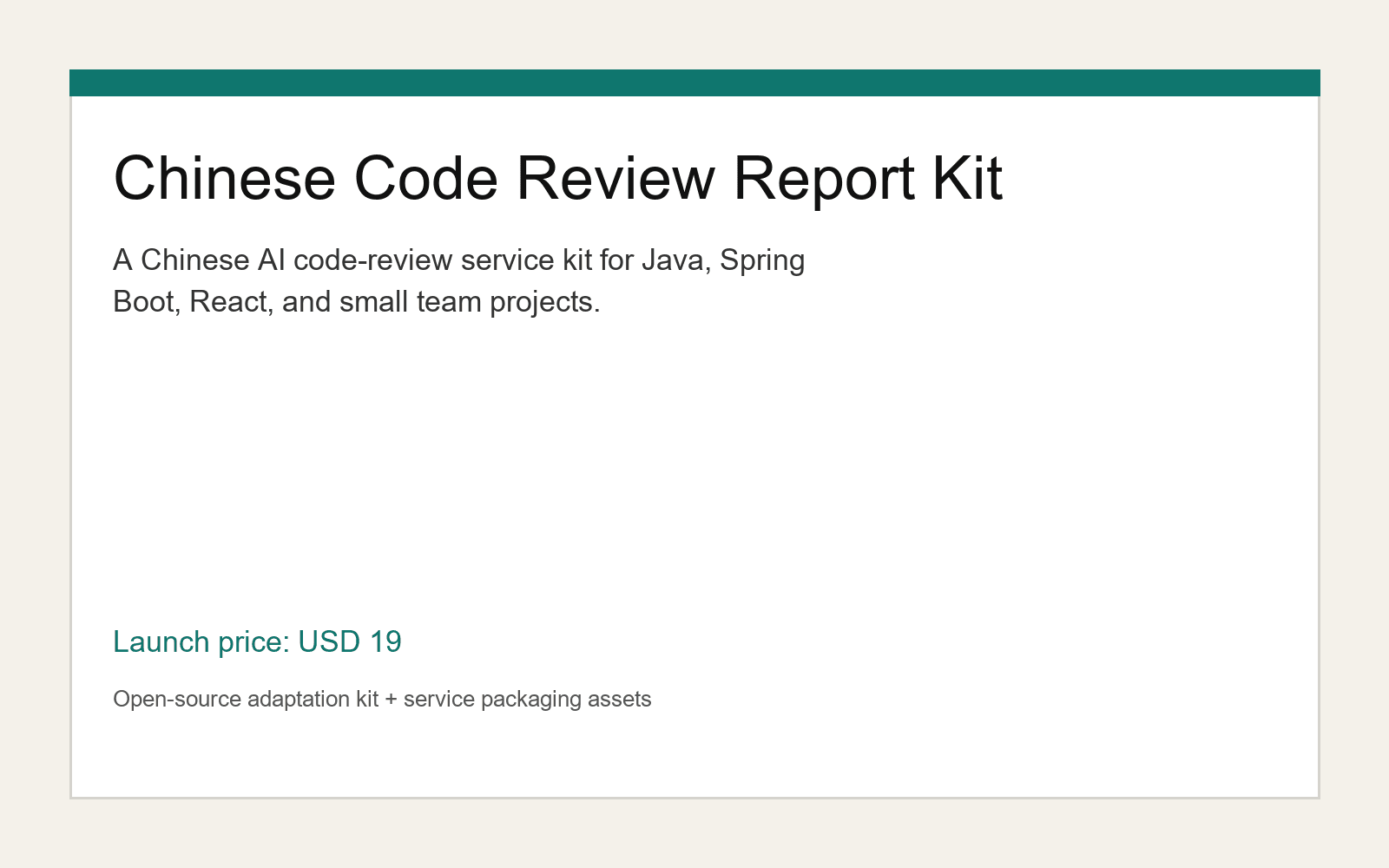
Task: Select the description line starting "A Chinese AI code-review service"
Action: [459, 260]
